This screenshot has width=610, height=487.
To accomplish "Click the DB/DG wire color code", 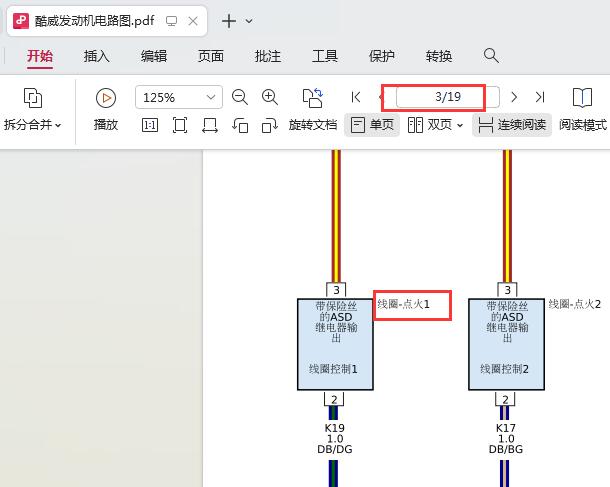I will [x=335, y=449].
